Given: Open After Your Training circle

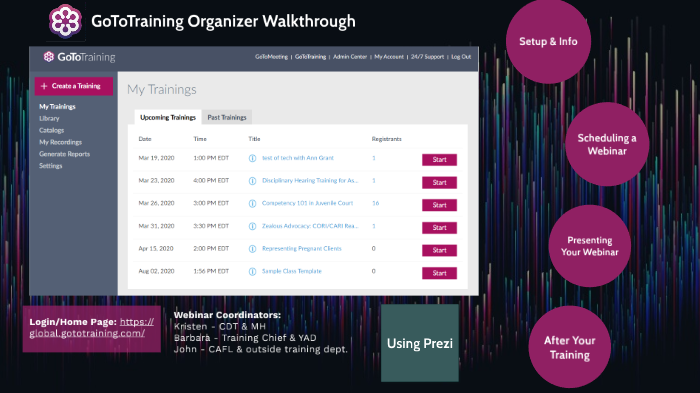Looking at the screenshot, I should [x=570, y=347].
